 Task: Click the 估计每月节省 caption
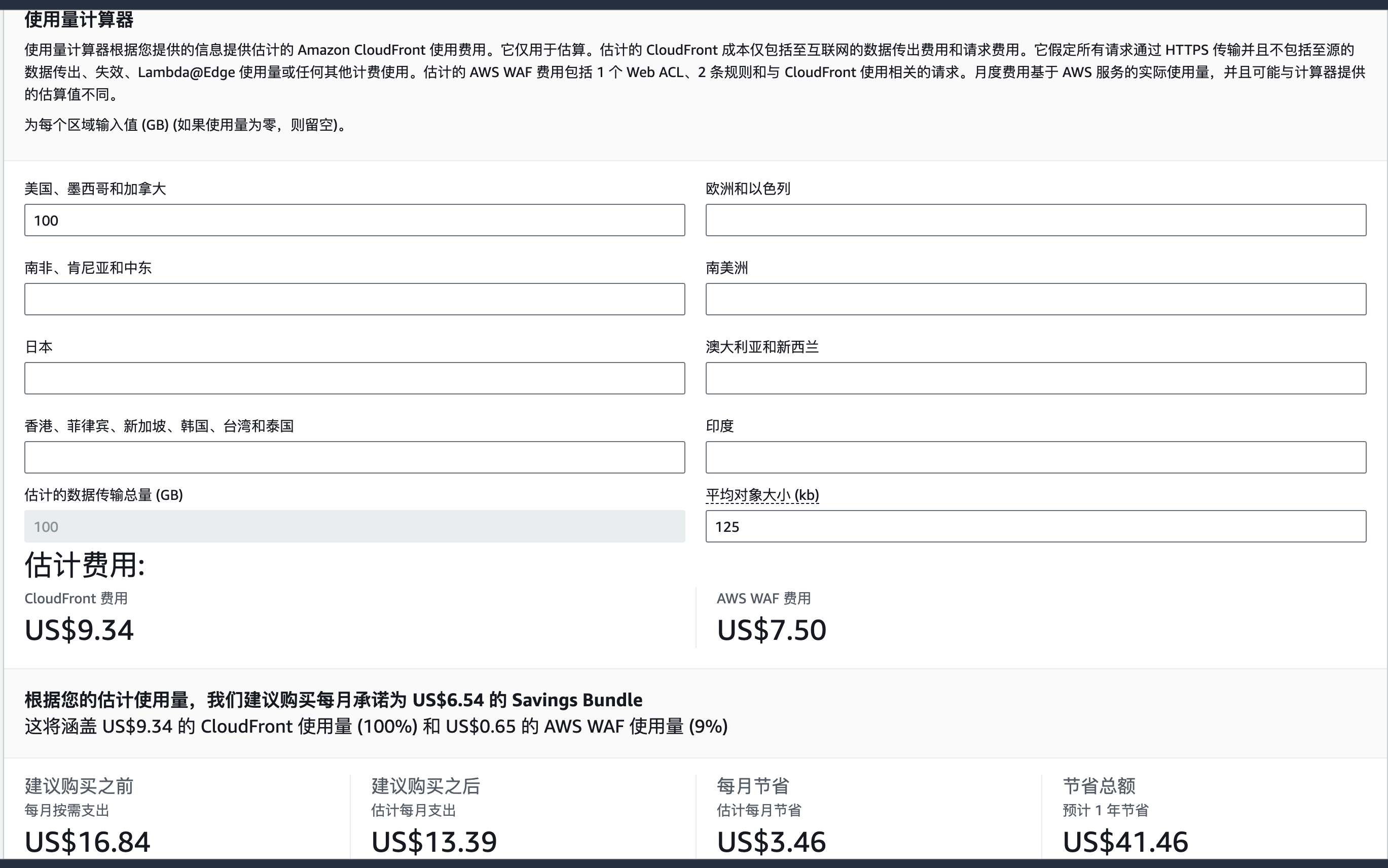[x=759, y=810]
